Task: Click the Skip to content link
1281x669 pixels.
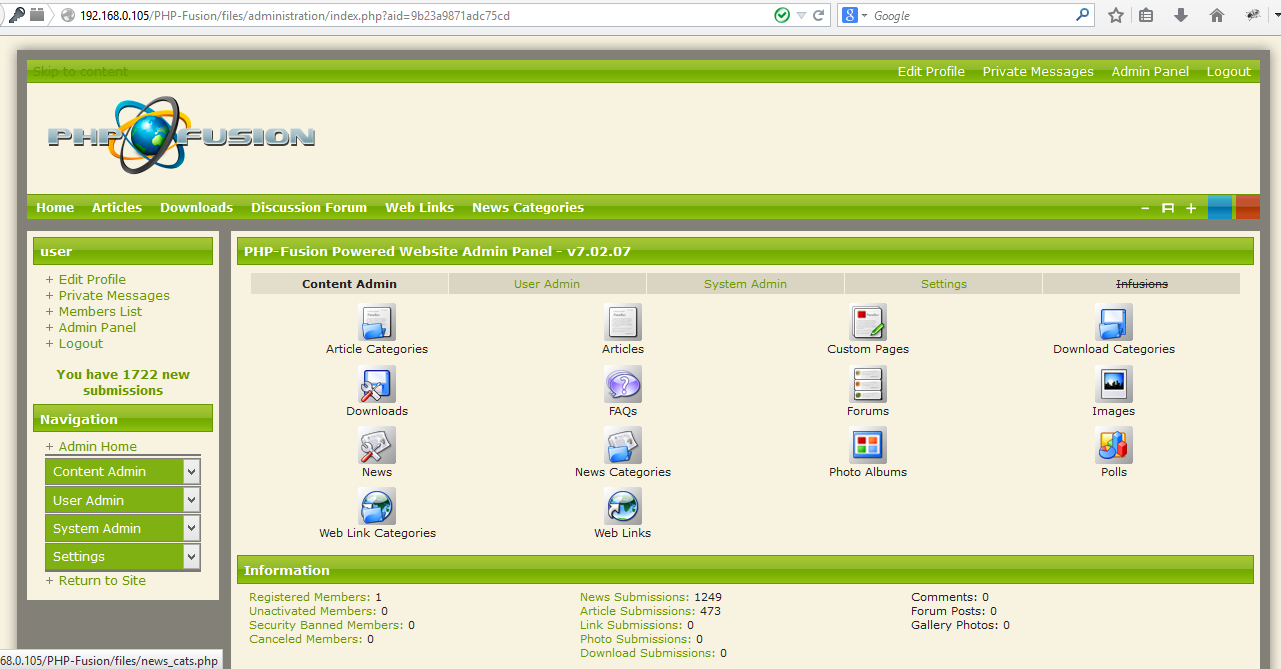Action: tap(80, 71)
